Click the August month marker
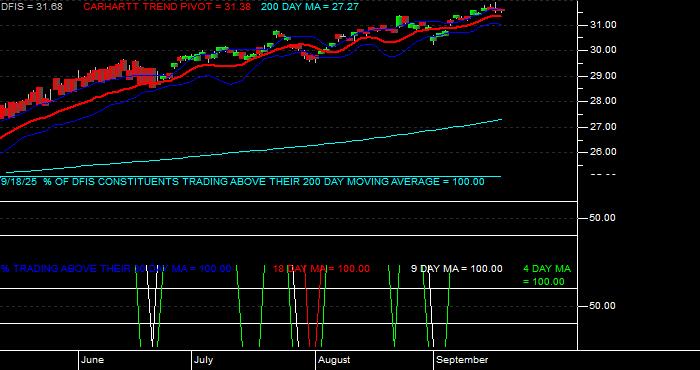 point(335,360)
